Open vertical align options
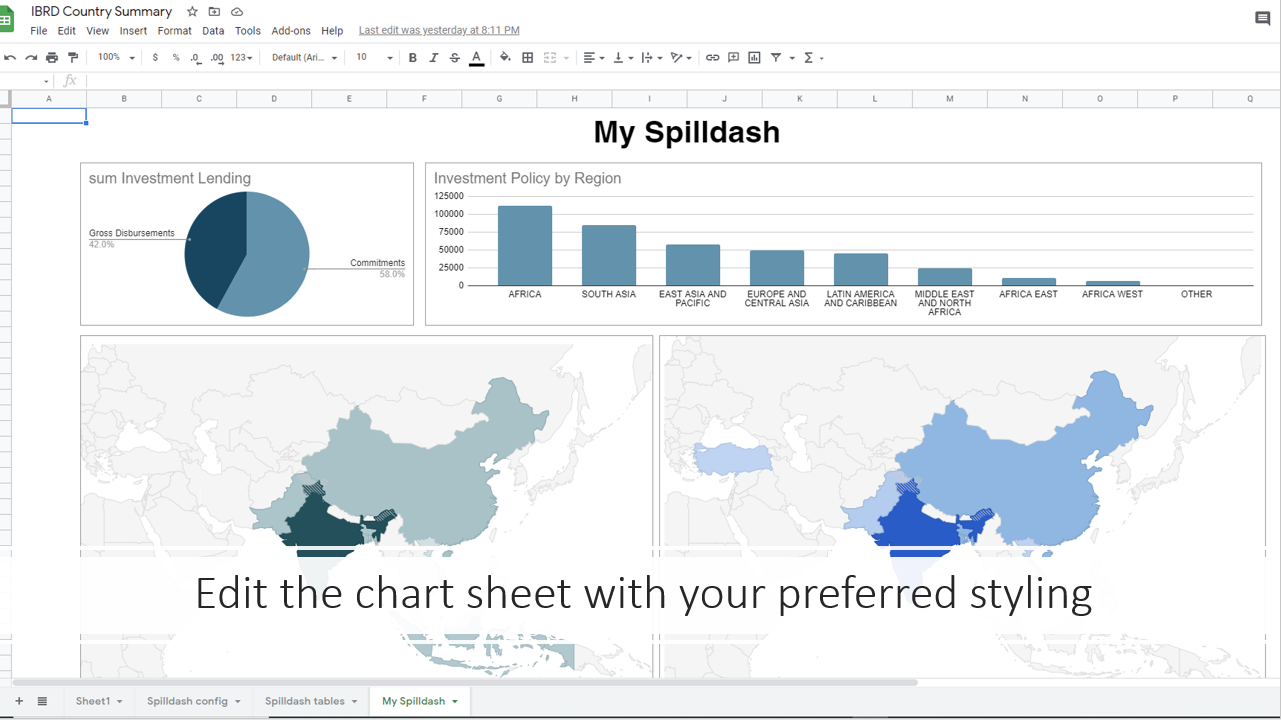 tap(623, 58)
